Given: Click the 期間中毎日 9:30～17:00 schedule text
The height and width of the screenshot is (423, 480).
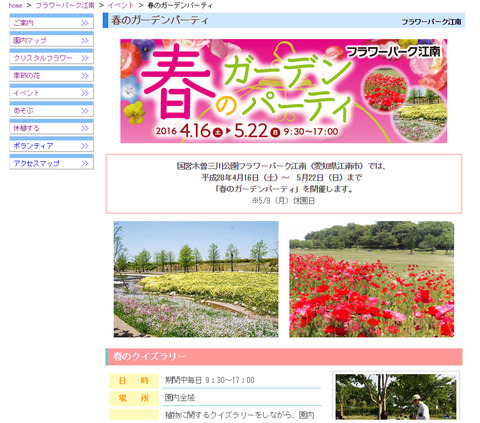Looking at the screenshot, I should [x=209, y=380].
